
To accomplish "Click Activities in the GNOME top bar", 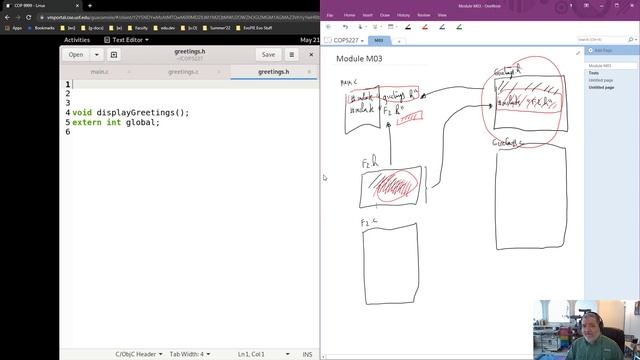I will tap(77, 40).
